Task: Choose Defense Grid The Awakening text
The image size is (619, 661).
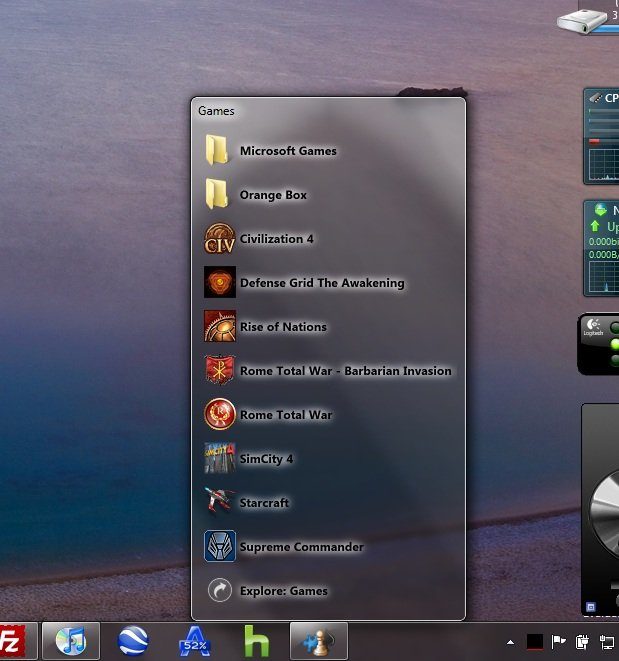Action: (322, 283)
